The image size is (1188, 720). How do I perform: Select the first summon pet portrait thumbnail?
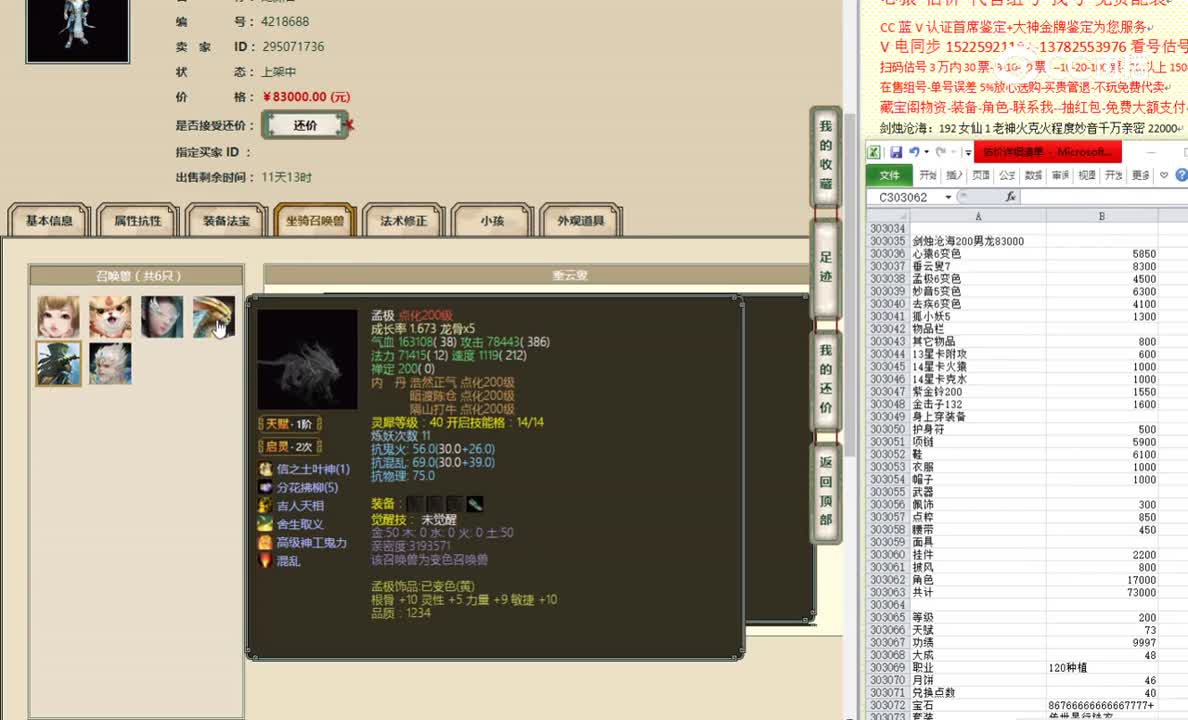pyautogui.click(x=57, y=317)
